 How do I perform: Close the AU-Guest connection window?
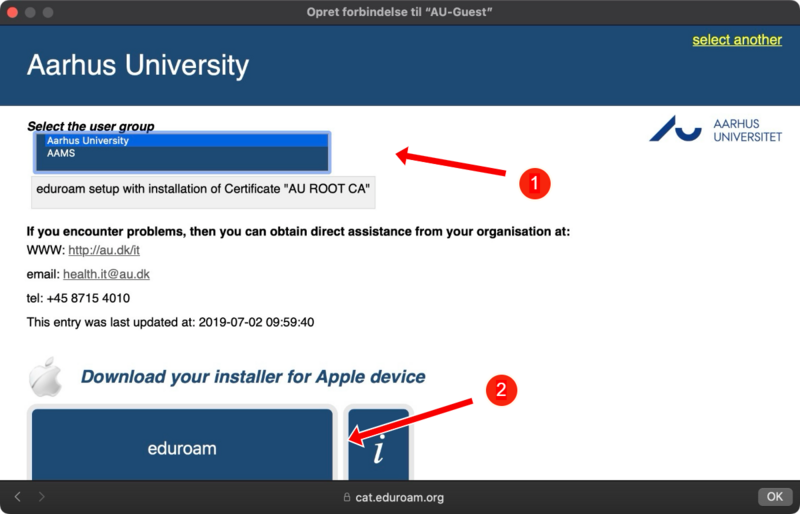click(13, 12)
